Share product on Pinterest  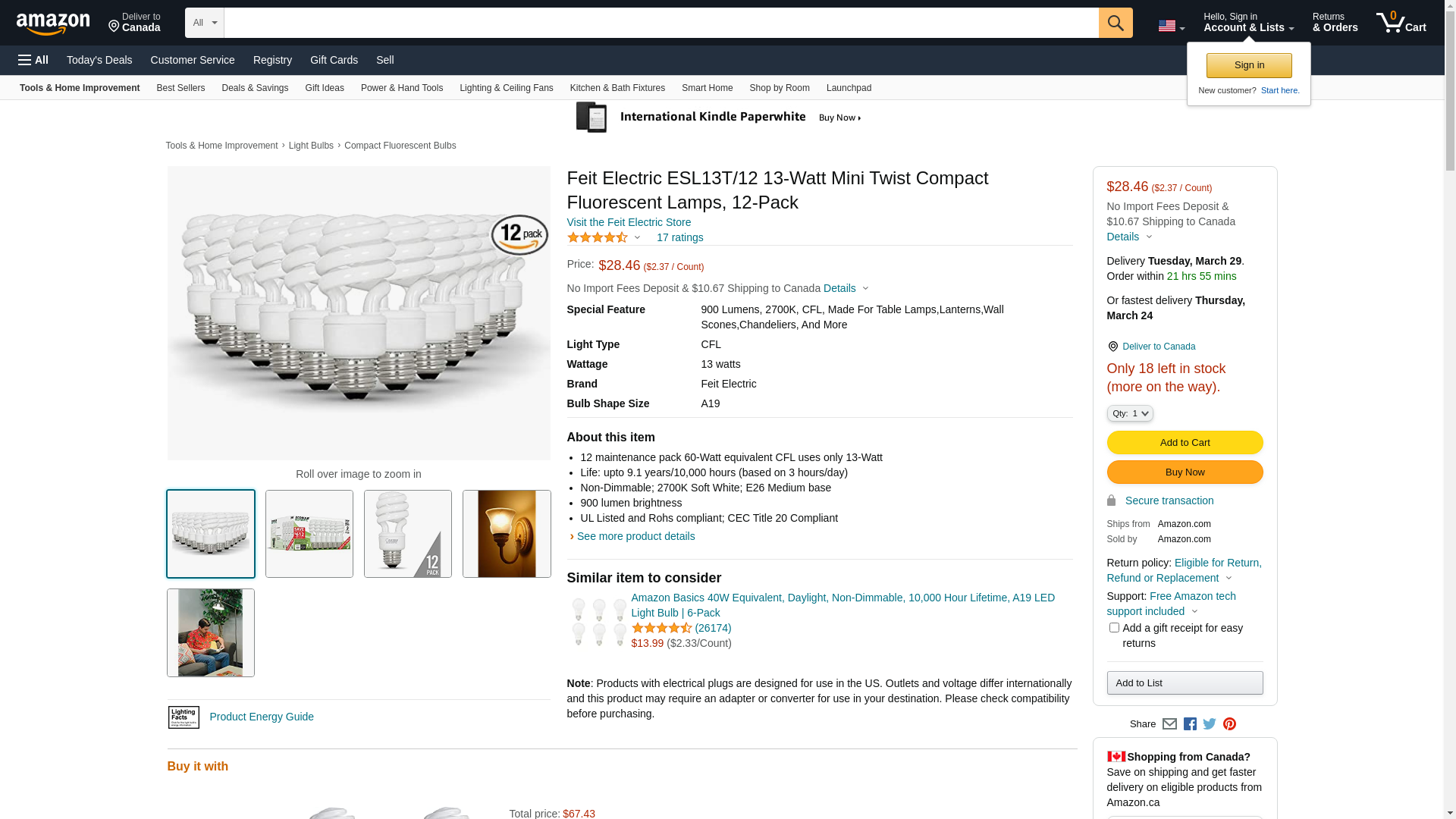click(1229, 724)
